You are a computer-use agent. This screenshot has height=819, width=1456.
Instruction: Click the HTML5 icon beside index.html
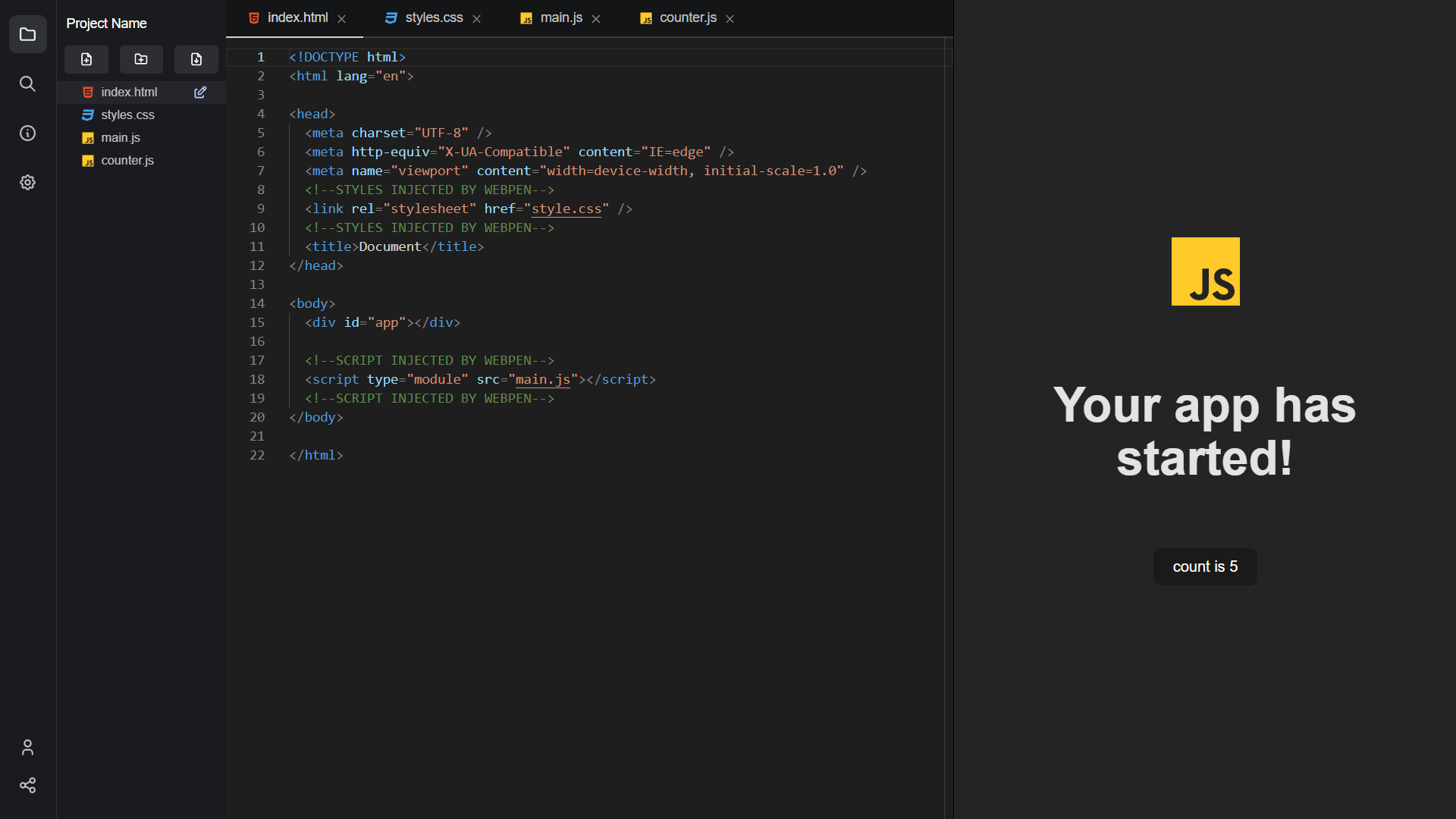tap(87, 92)
